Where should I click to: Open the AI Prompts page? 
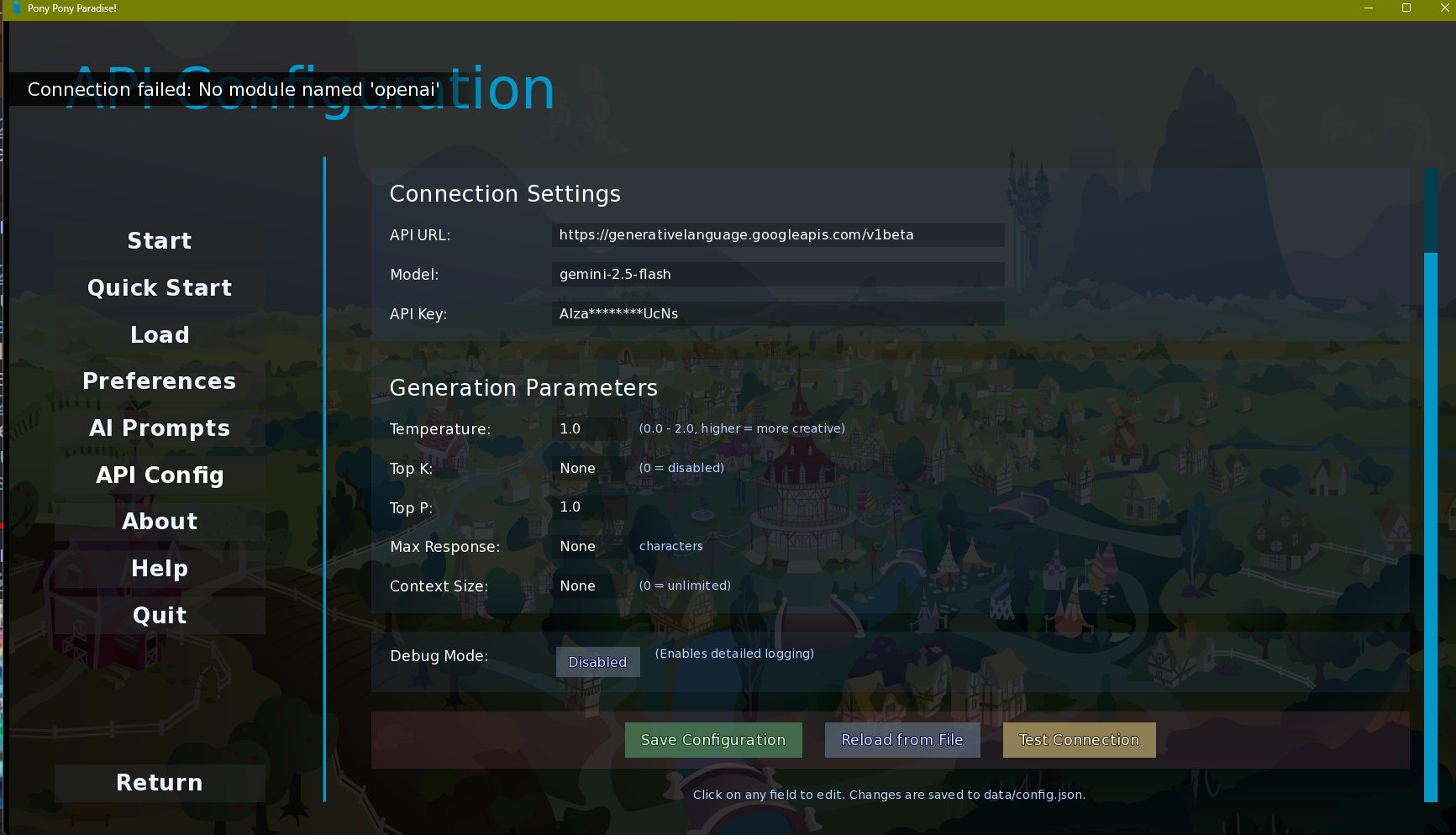pos(160,428)
